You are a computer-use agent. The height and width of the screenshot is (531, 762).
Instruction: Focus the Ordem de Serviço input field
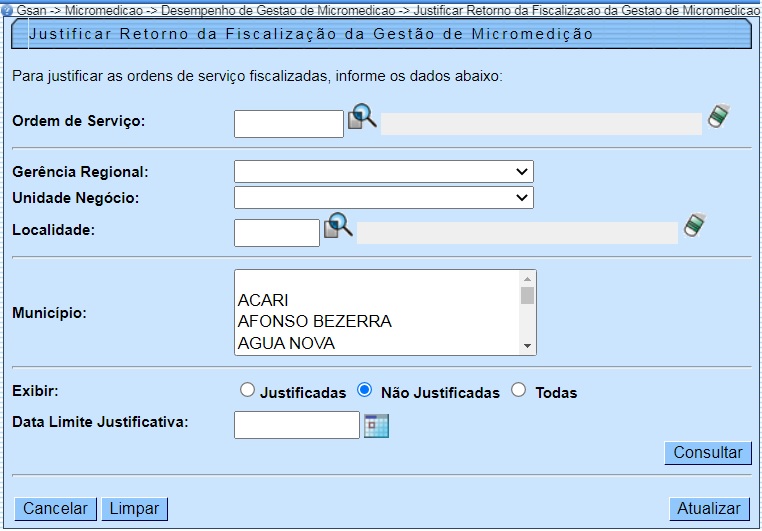coord(288,124)
